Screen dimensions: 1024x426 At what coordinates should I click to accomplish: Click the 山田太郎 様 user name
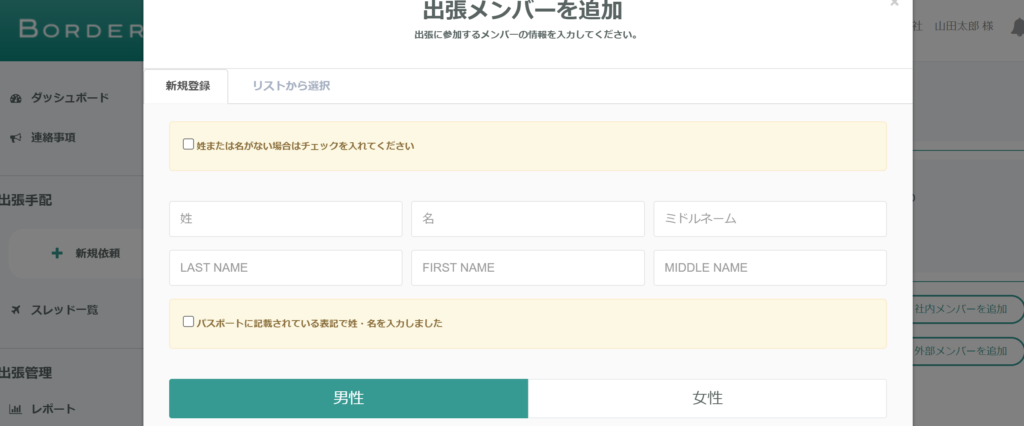(964, 26)
